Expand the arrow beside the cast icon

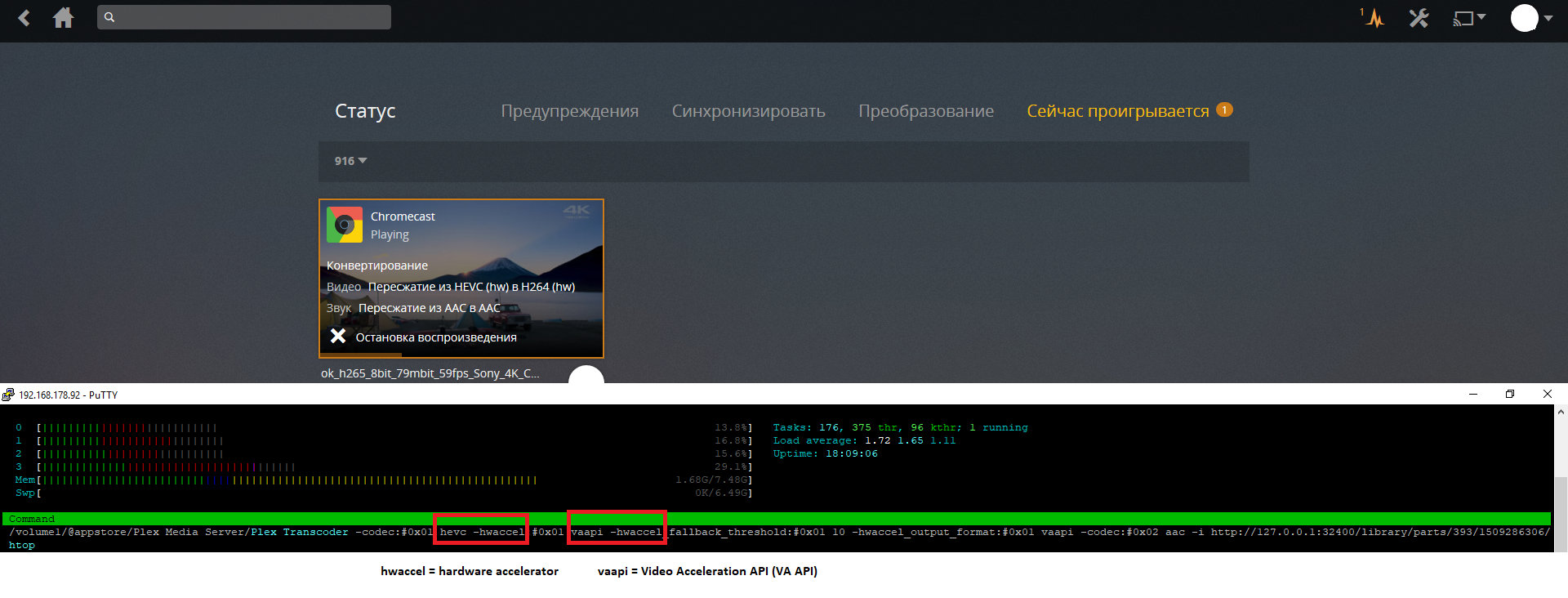[x=1481, y=17]
